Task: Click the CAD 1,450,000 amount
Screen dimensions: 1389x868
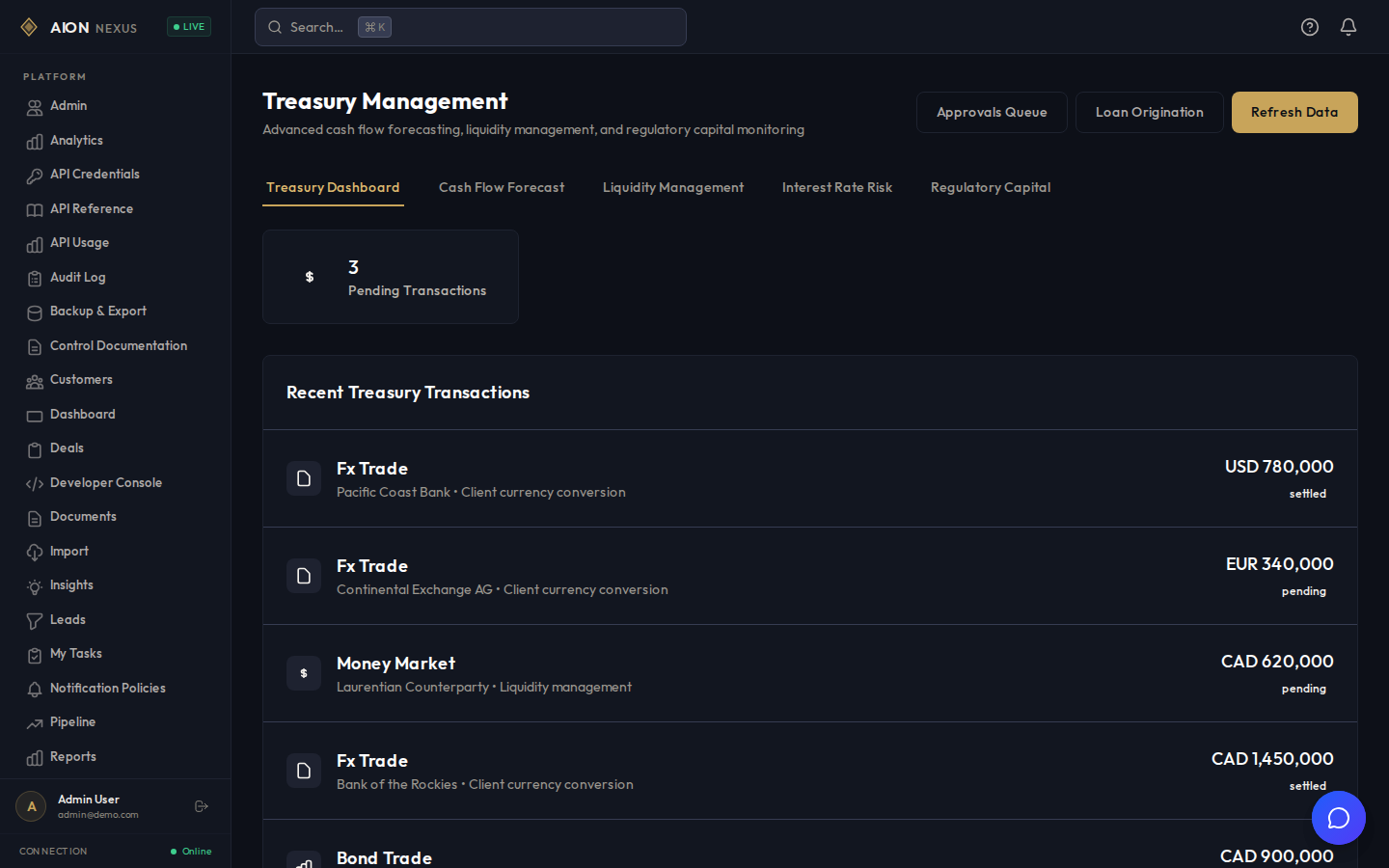Action: pyautogui.click(x=1272, y=759)
